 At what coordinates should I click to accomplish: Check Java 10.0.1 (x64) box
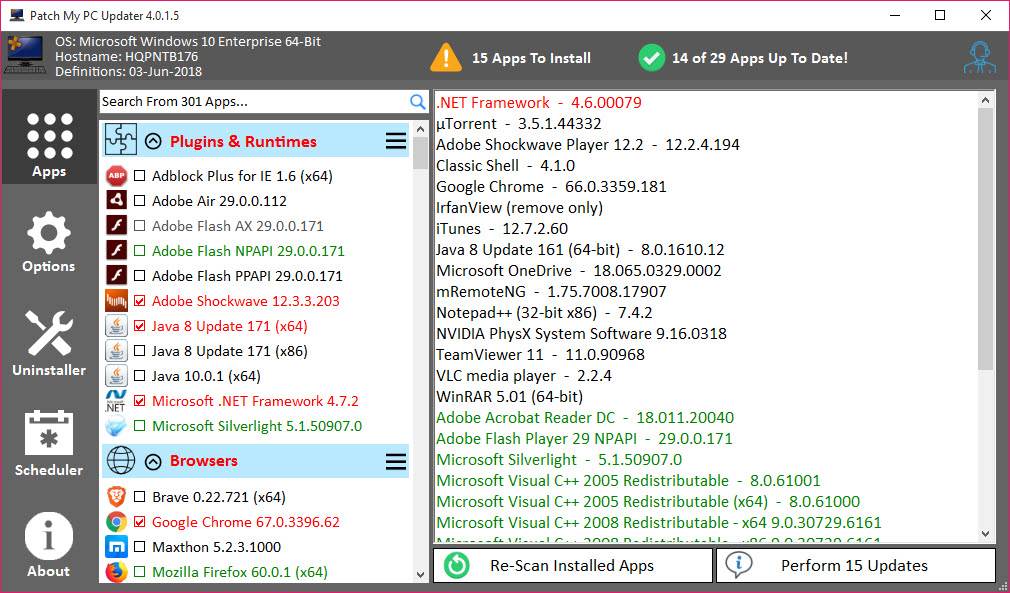point(140,376)
